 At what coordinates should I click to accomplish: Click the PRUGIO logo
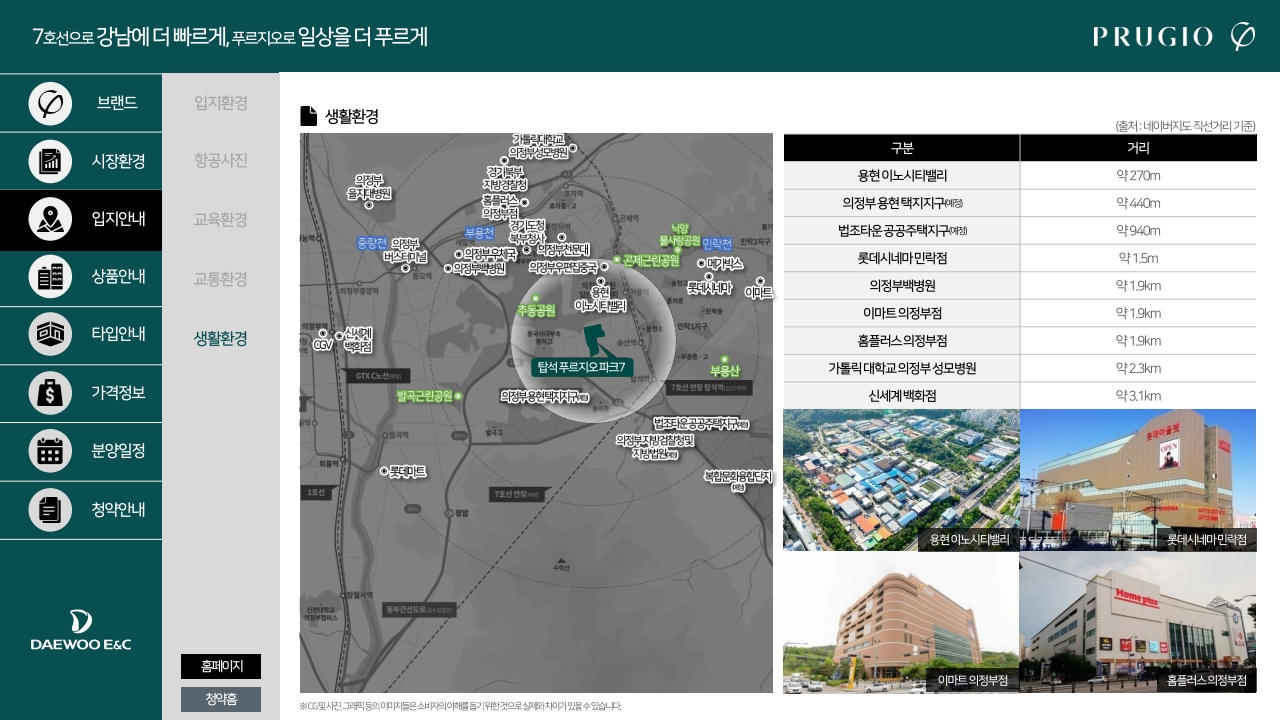coord(1174,37)
